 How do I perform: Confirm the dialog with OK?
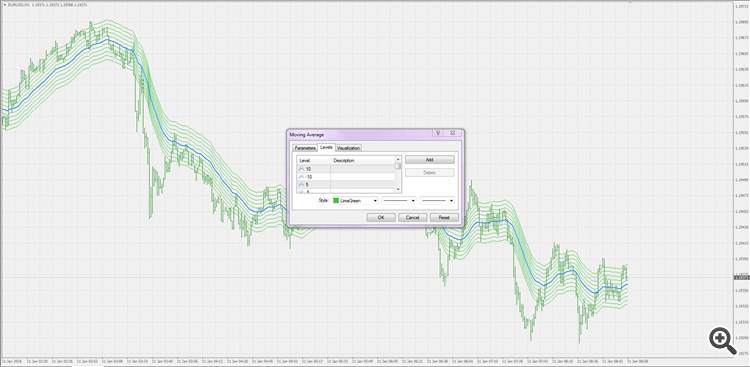381,217
